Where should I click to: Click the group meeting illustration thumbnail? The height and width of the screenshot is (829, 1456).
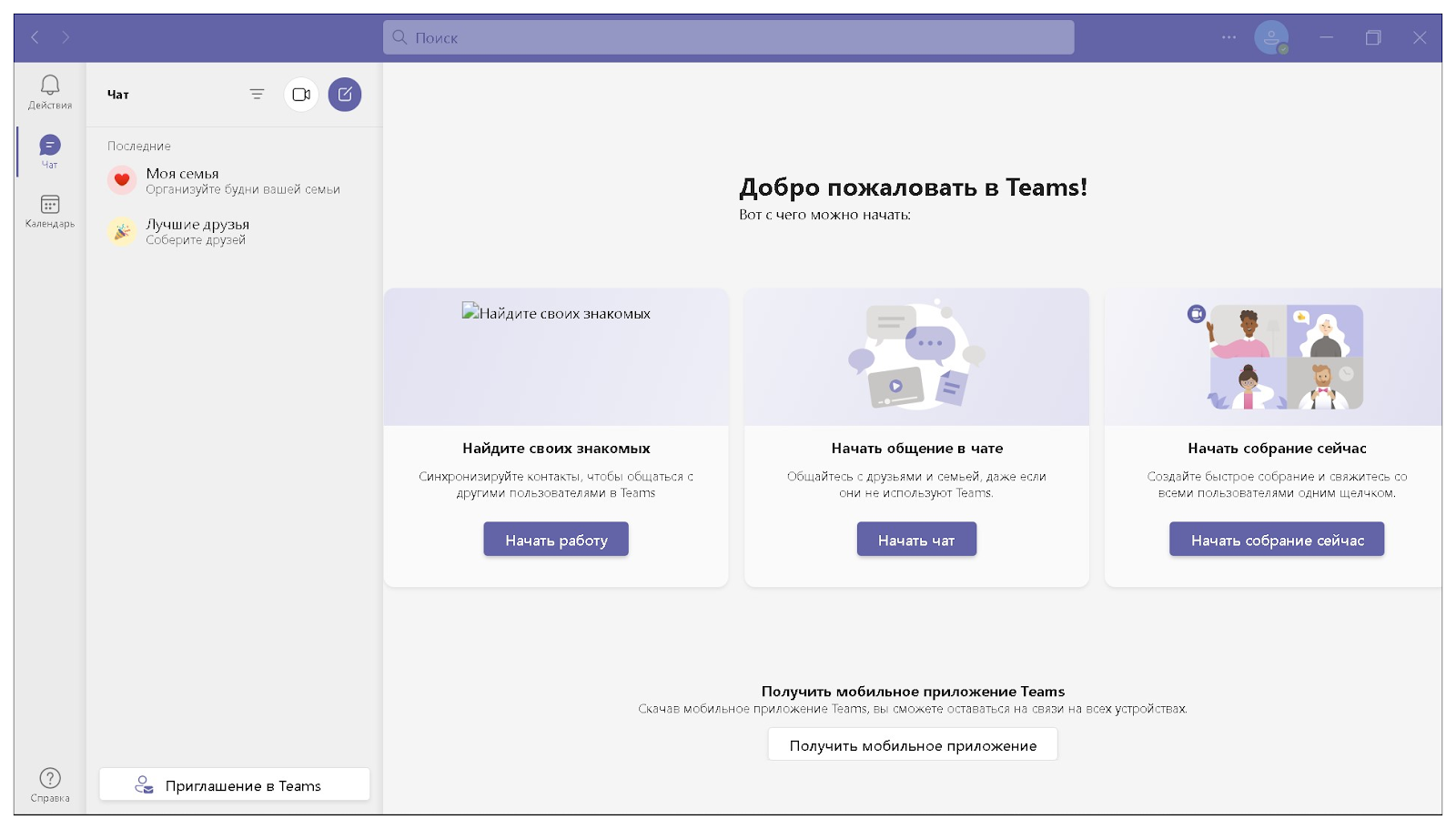pos(1285,357)
